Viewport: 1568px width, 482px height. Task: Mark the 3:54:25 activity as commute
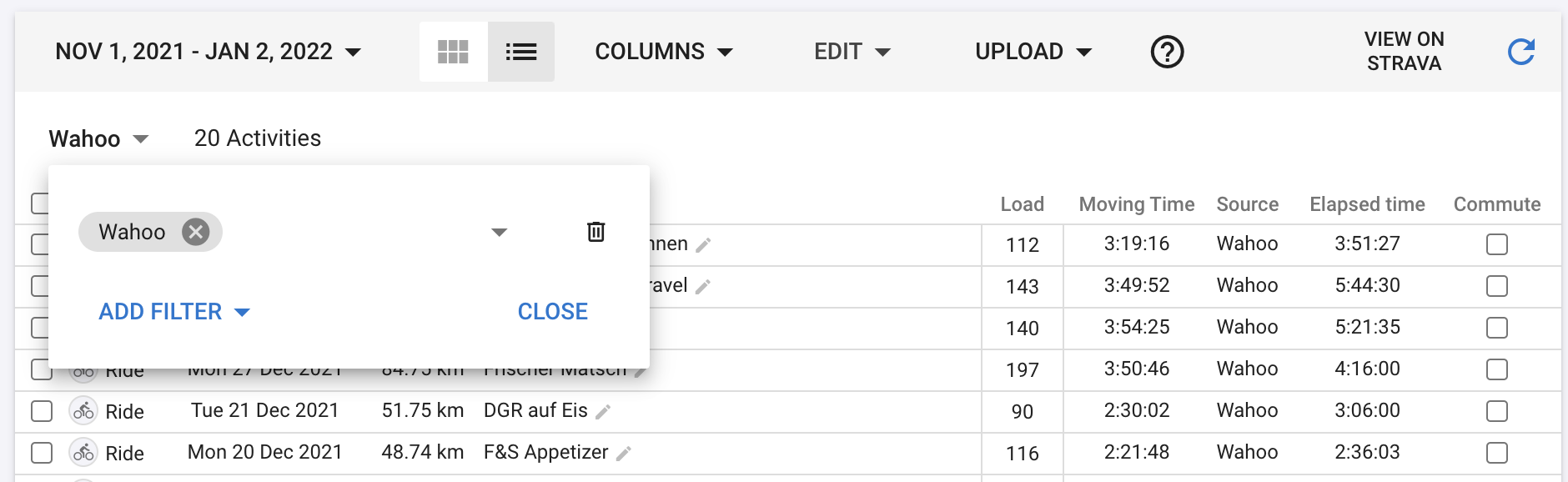(x=1497, y=328)
